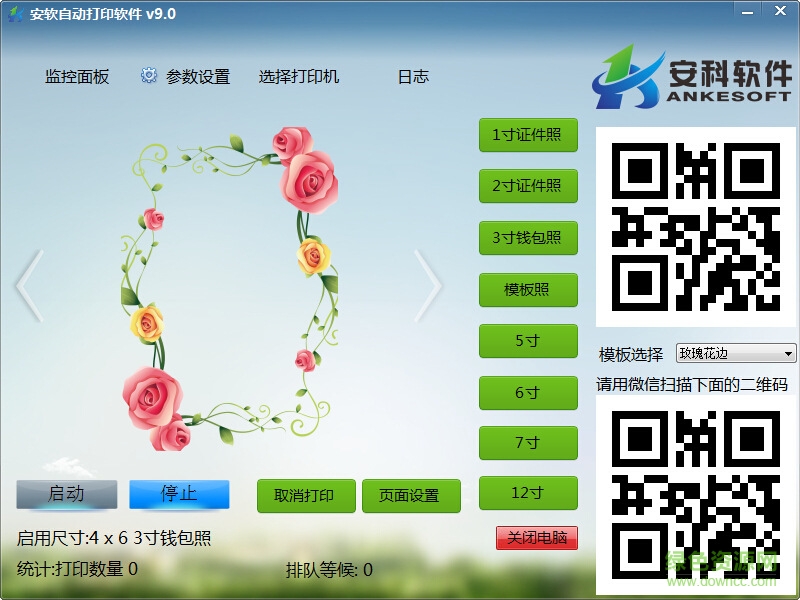Viewport: 800px width, 600px height.
Task: Select the 1寸证件照 print option
Action: pos(528,135)
